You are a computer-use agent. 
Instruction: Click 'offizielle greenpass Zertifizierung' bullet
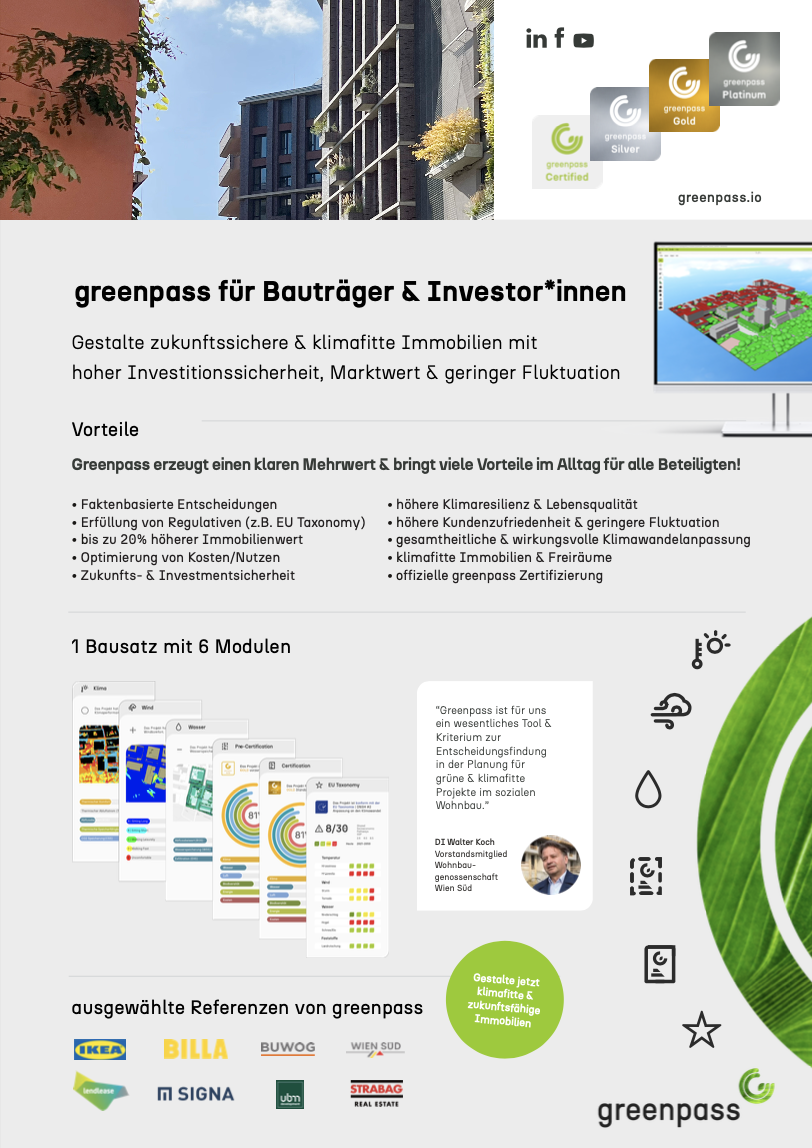[x=495, y=575]
